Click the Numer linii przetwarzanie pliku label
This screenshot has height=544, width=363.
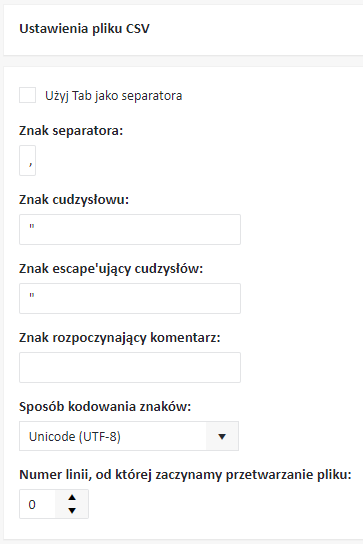(x=185, y=475)
